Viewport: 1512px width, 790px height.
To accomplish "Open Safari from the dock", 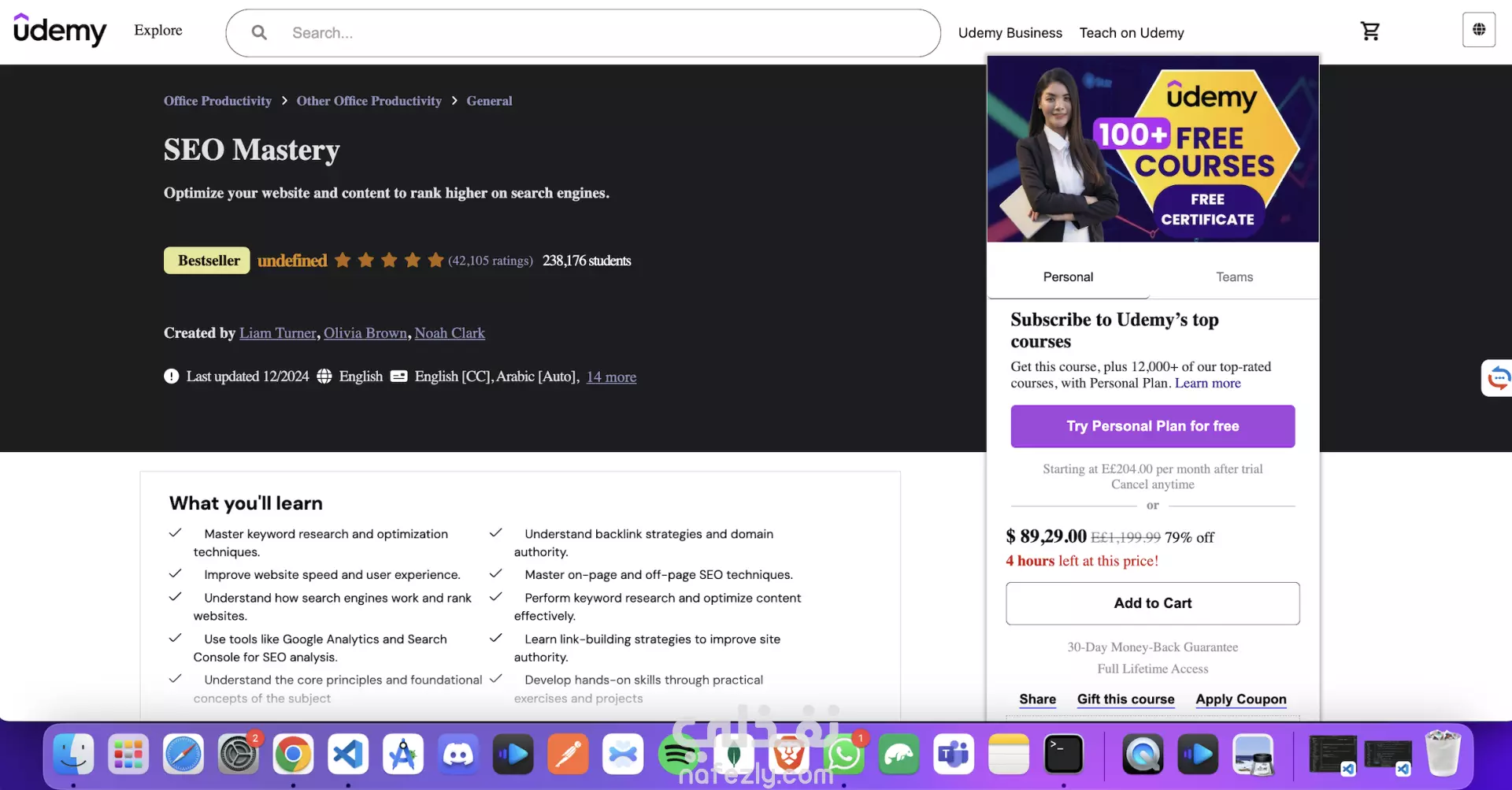I will click(183, 755).
